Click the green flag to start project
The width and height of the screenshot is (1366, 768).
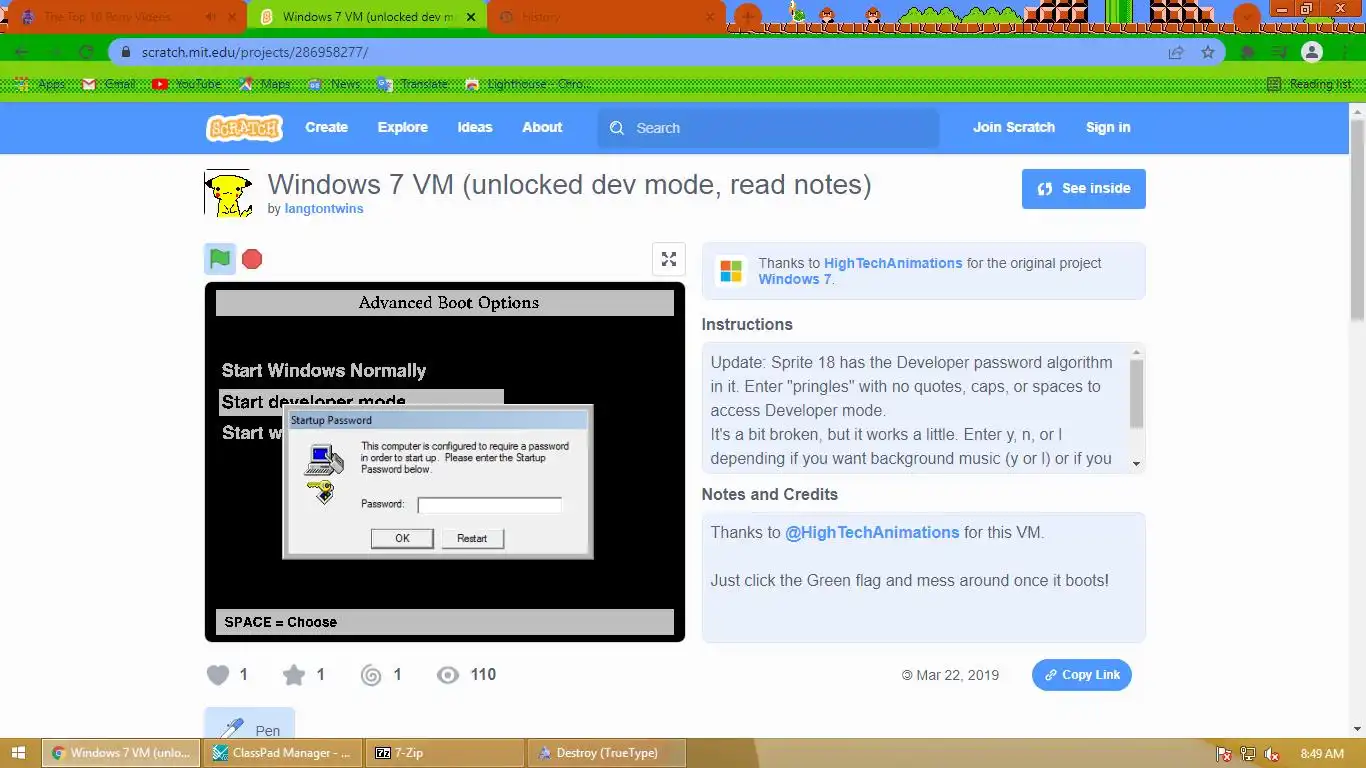[x=220, y=259]
